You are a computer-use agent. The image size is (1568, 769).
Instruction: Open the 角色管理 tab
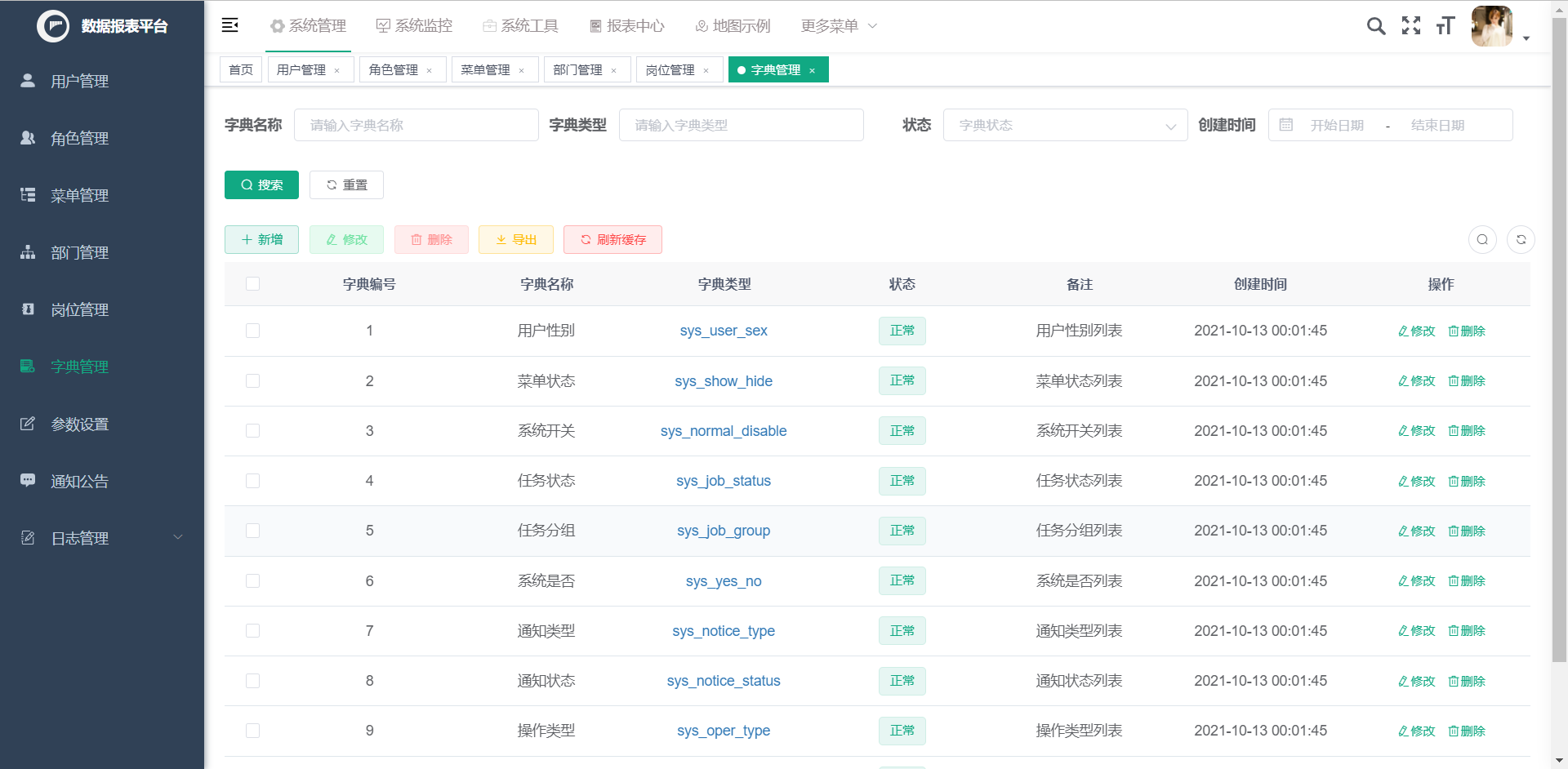pyautogui.click(x=395, y=69)
